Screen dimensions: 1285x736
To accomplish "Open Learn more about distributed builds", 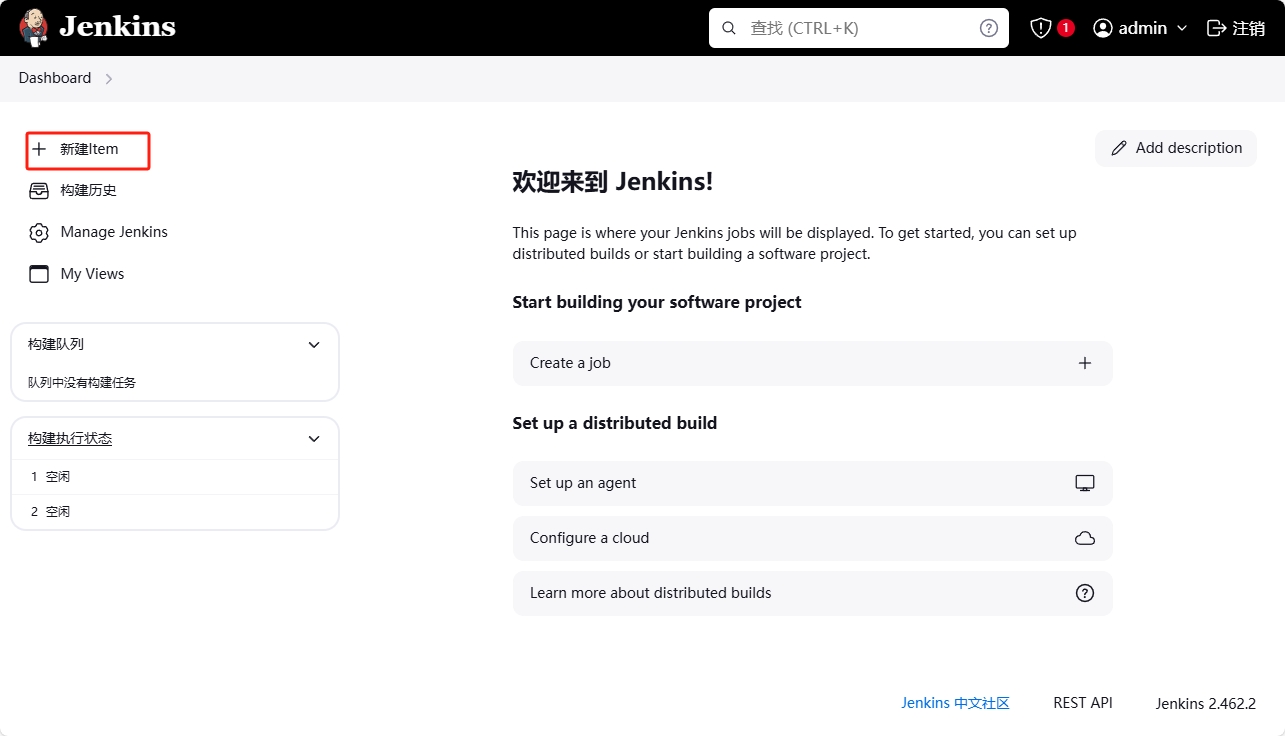I will coord(812,593).
